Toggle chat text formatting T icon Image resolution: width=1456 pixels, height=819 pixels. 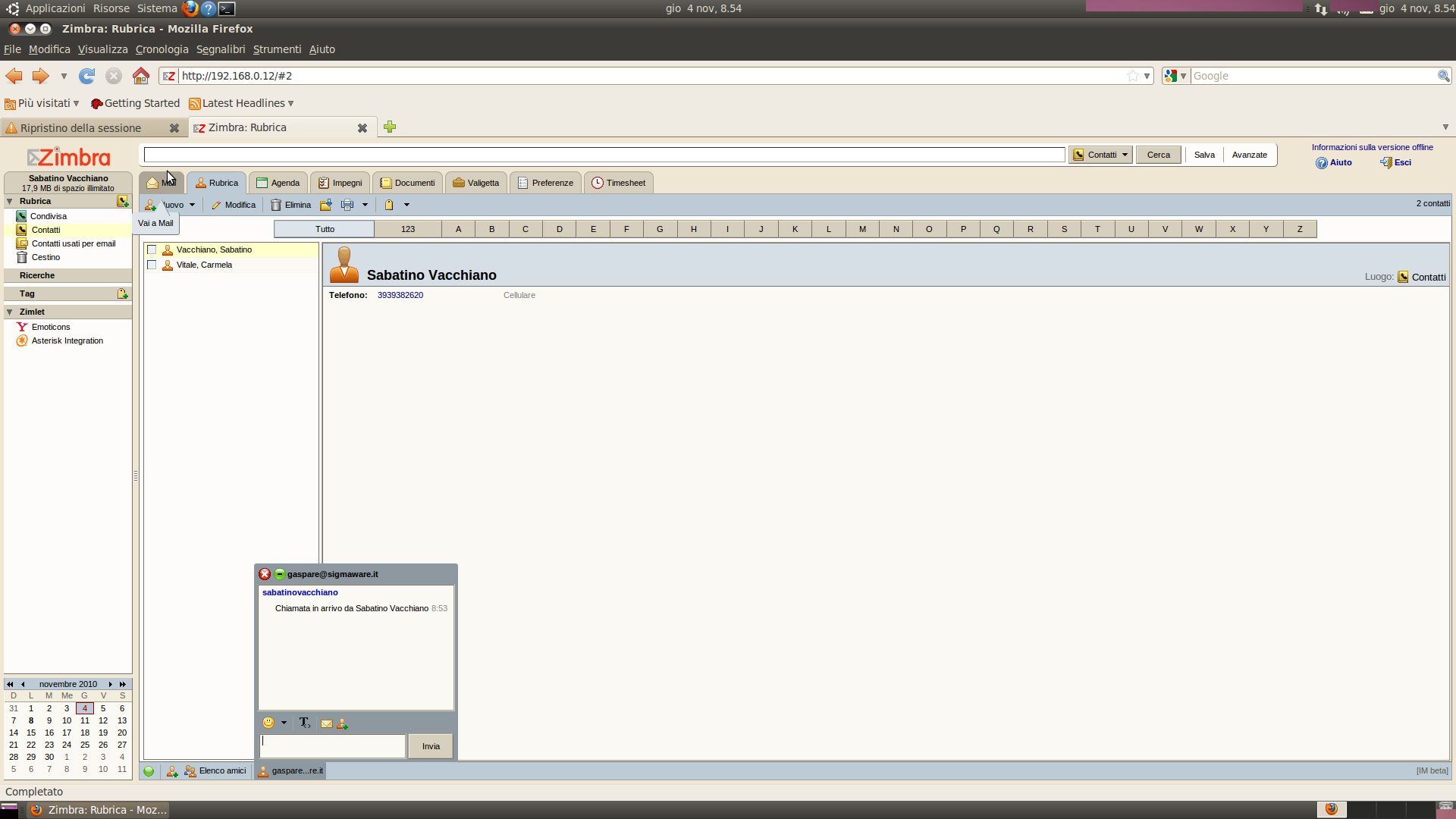click(305, 723)
